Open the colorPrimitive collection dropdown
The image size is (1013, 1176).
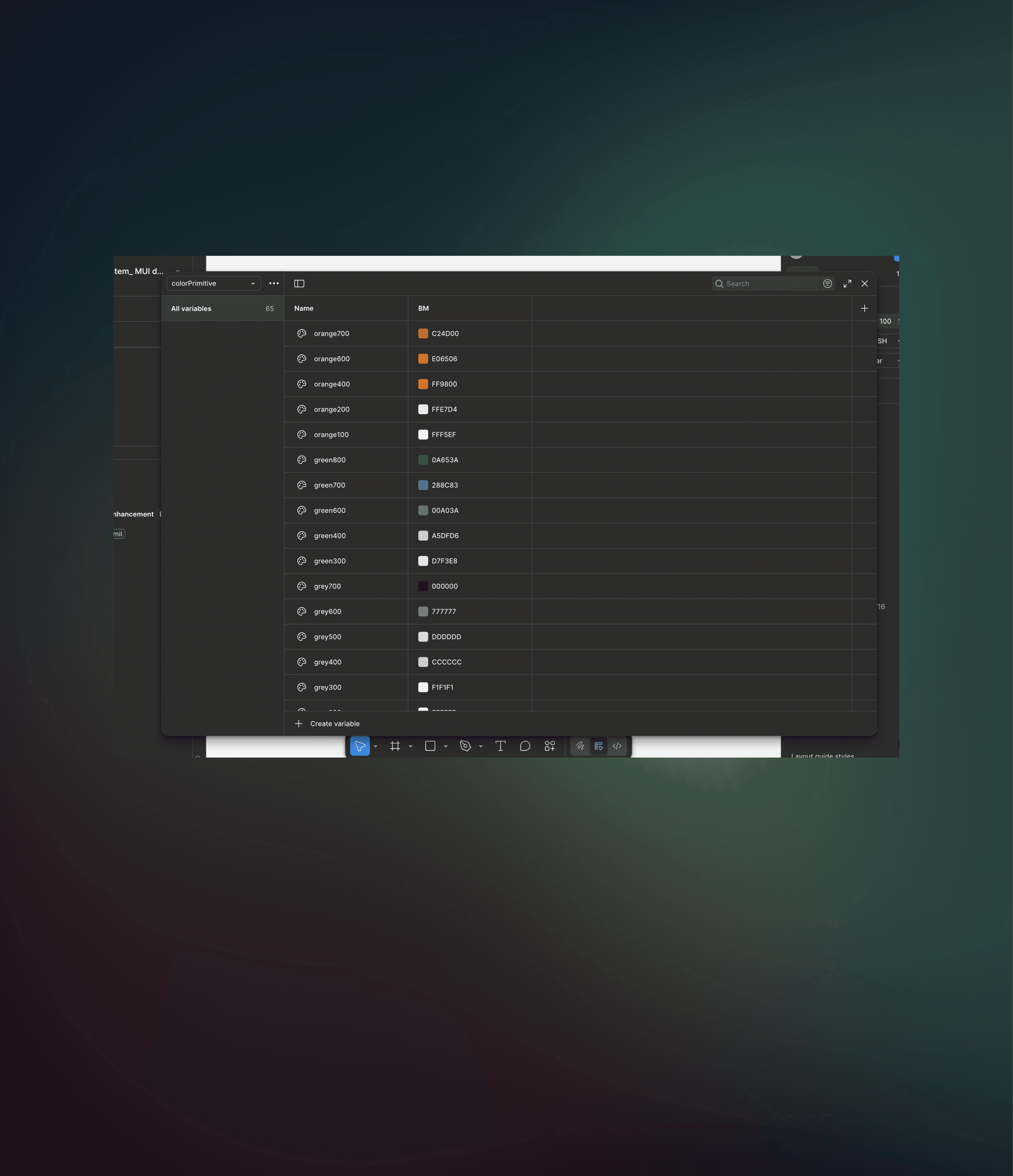click(x=213, y=283)
